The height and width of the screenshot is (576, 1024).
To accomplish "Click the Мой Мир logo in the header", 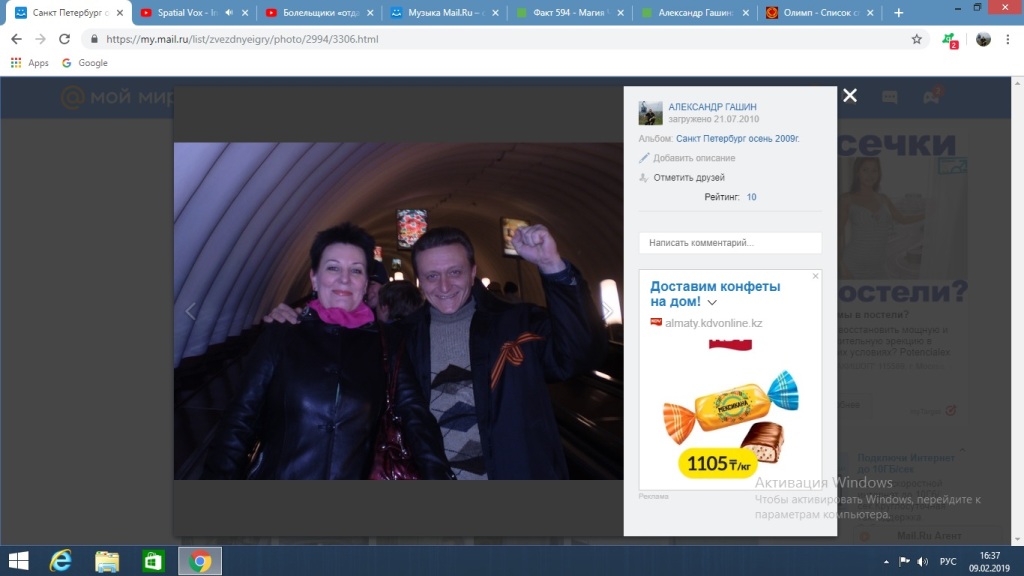I will pos(118,97).
